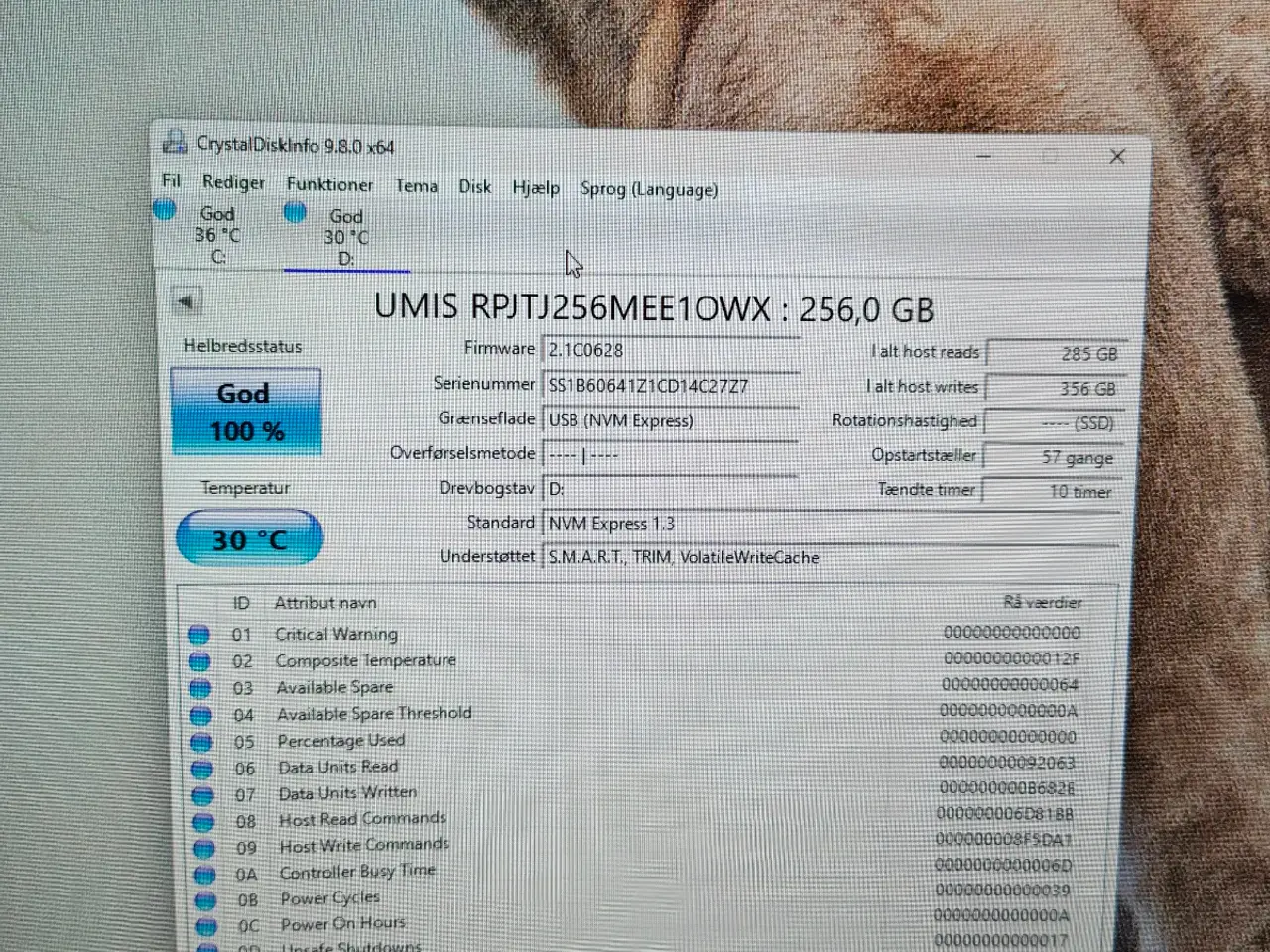Click the Serienummer field
Image resolution: width=1270 pixels, height=952 pixels.
coord(672,385)
